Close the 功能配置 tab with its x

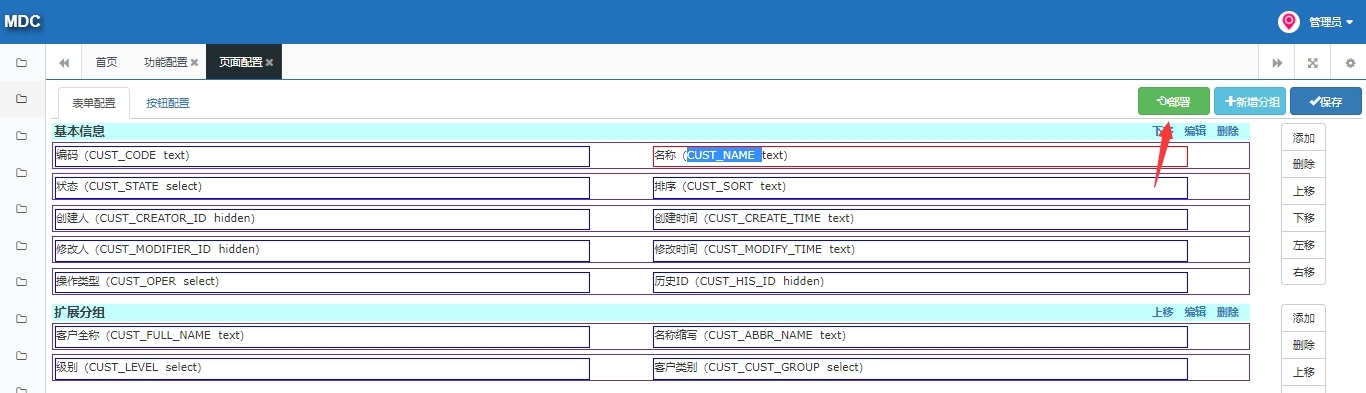[195, 62]
